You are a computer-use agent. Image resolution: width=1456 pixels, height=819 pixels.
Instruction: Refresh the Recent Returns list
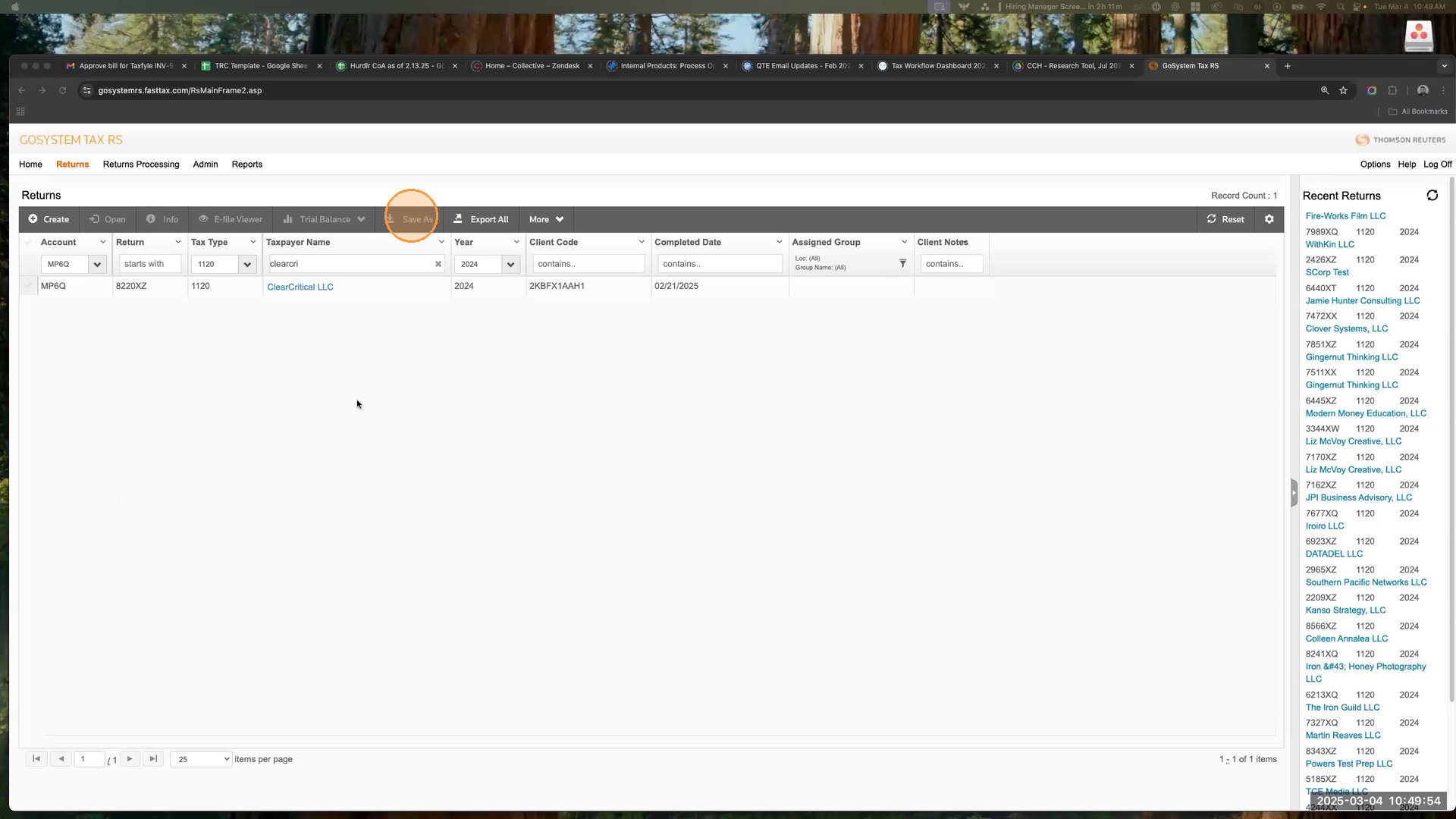click(1432, 196)
